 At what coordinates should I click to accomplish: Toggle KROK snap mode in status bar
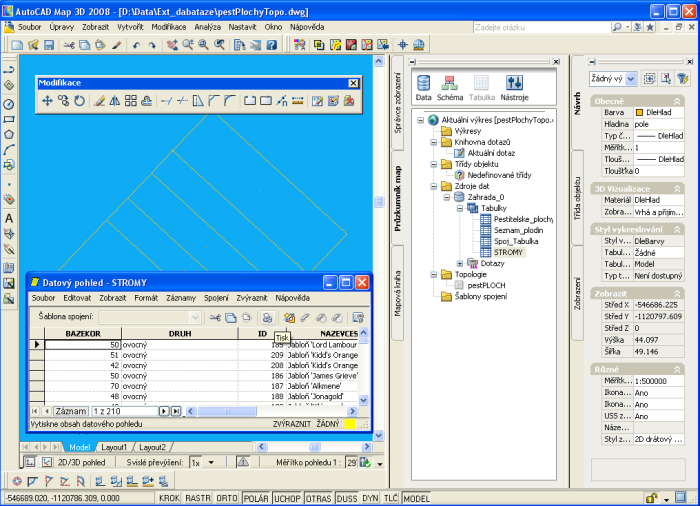[169, 498]
